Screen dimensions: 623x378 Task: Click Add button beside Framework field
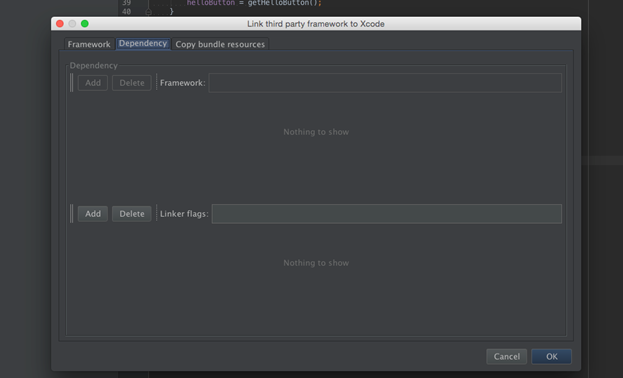tap(93, 83)
